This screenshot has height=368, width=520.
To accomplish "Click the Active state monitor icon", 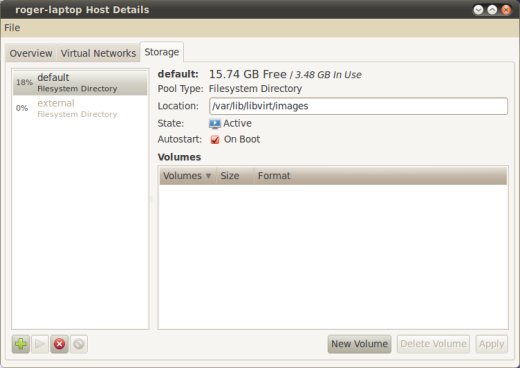I will pos(215,124).
